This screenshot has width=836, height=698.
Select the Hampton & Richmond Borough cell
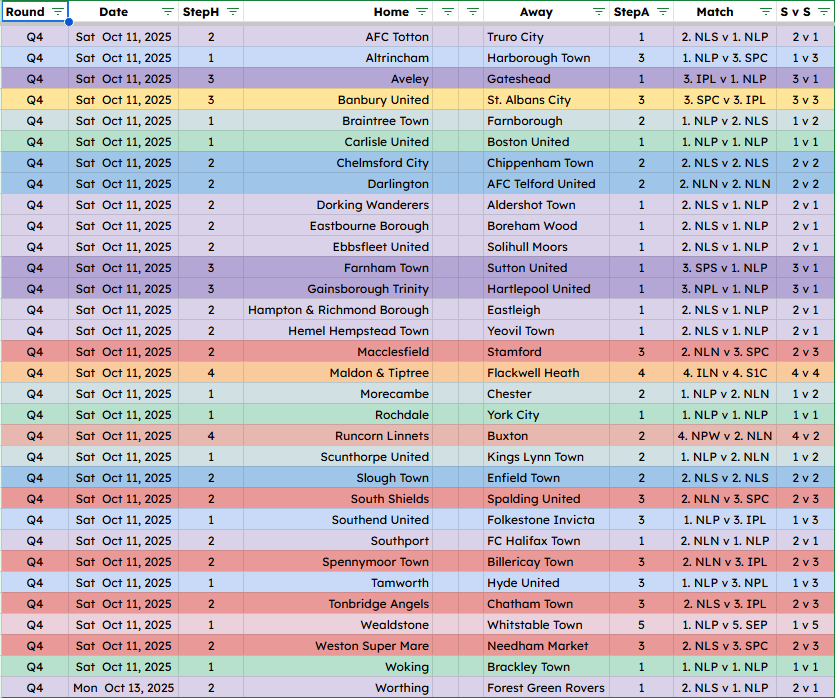pos(338,310)
